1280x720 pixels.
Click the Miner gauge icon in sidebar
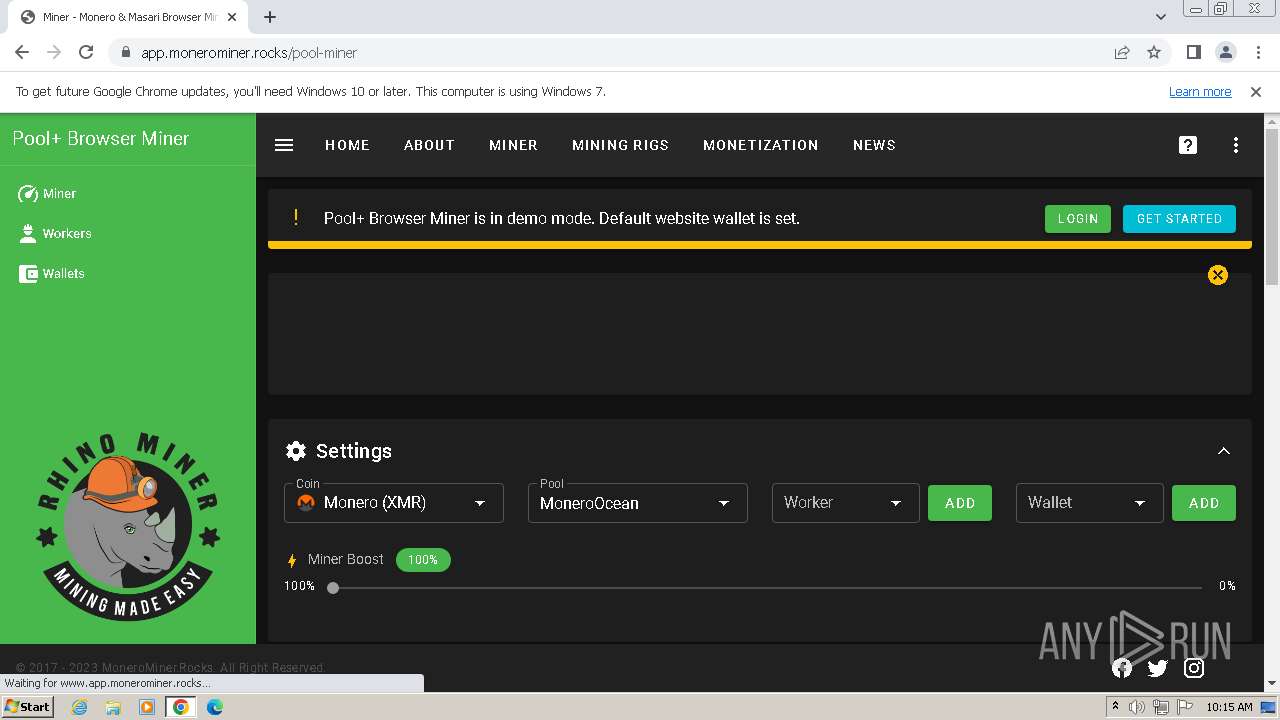click(28, 194)
